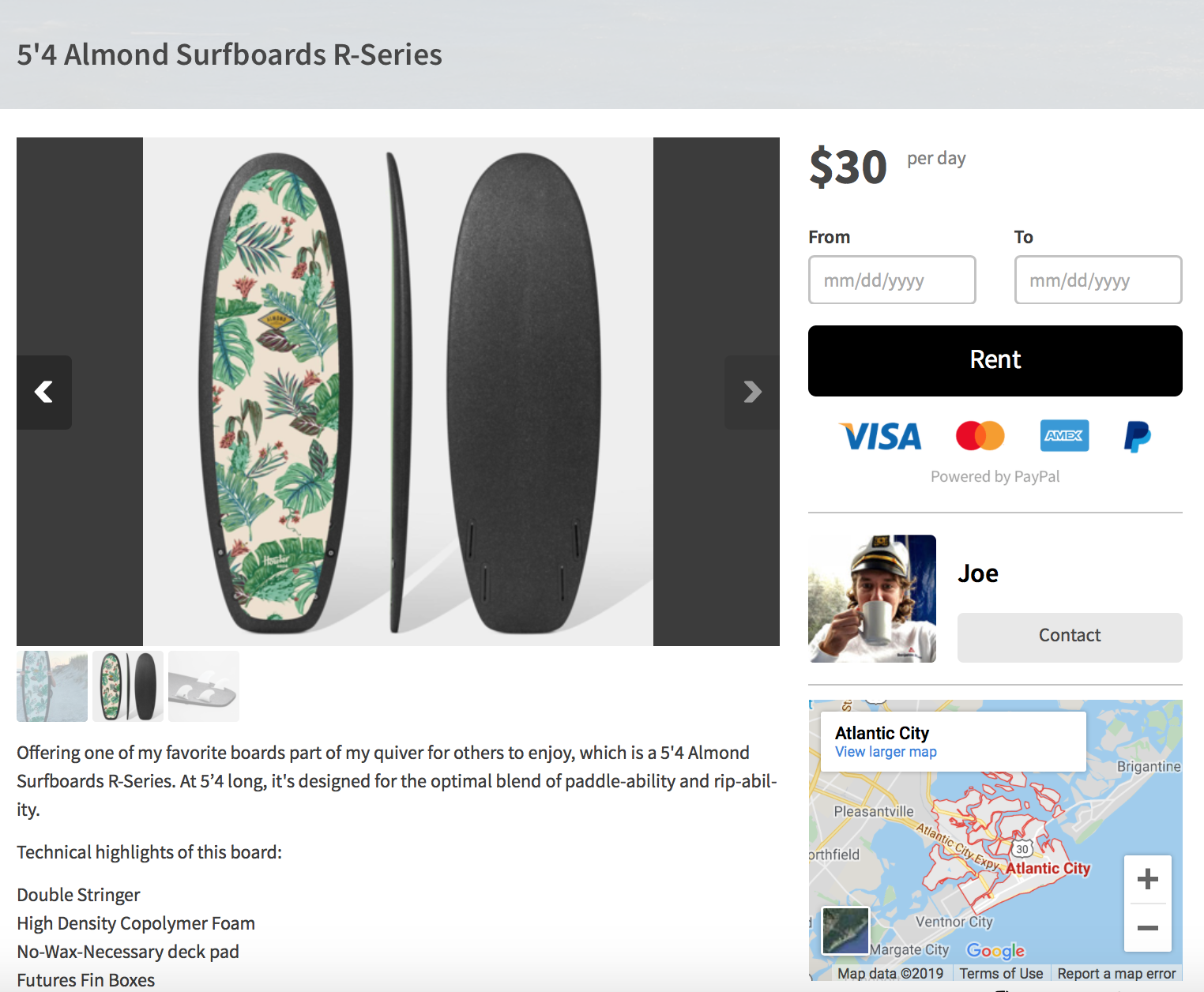The width and height of the screenshot is (1204, 992).
Task: Open the From date picker
Action: click(x=891, y=280)
